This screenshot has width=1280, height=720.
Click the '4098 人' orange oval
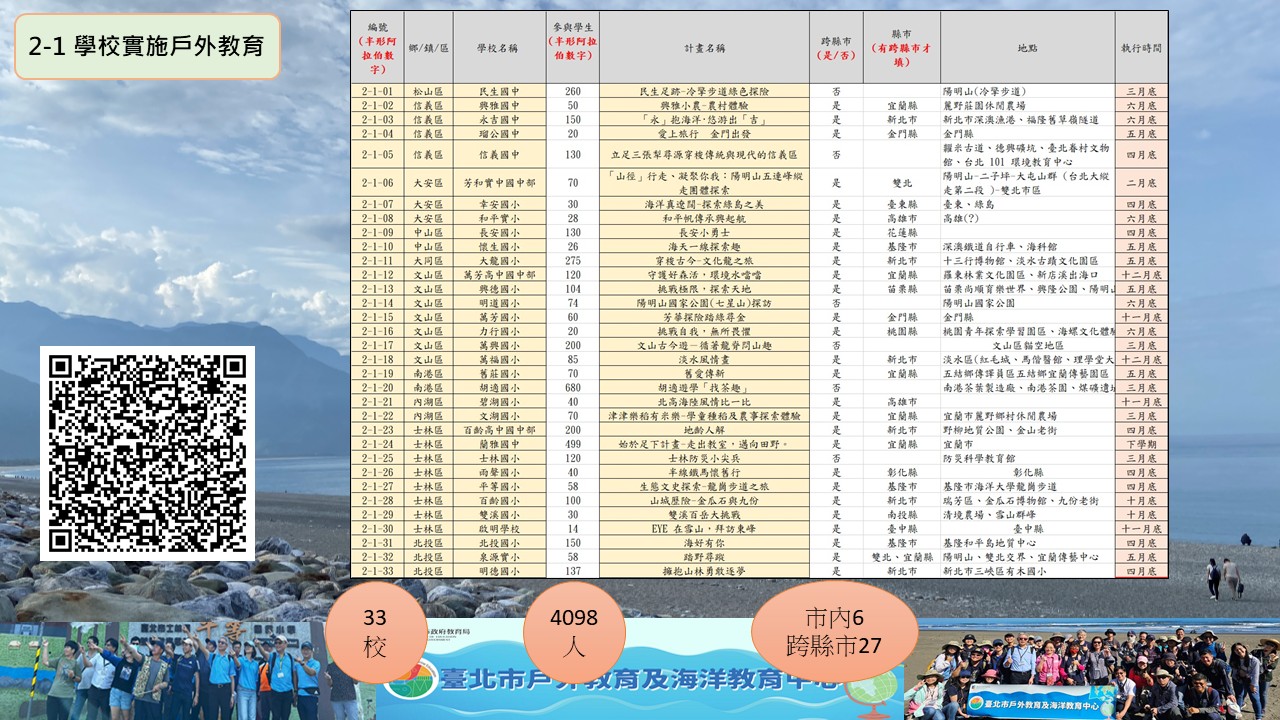click(574, 633)
